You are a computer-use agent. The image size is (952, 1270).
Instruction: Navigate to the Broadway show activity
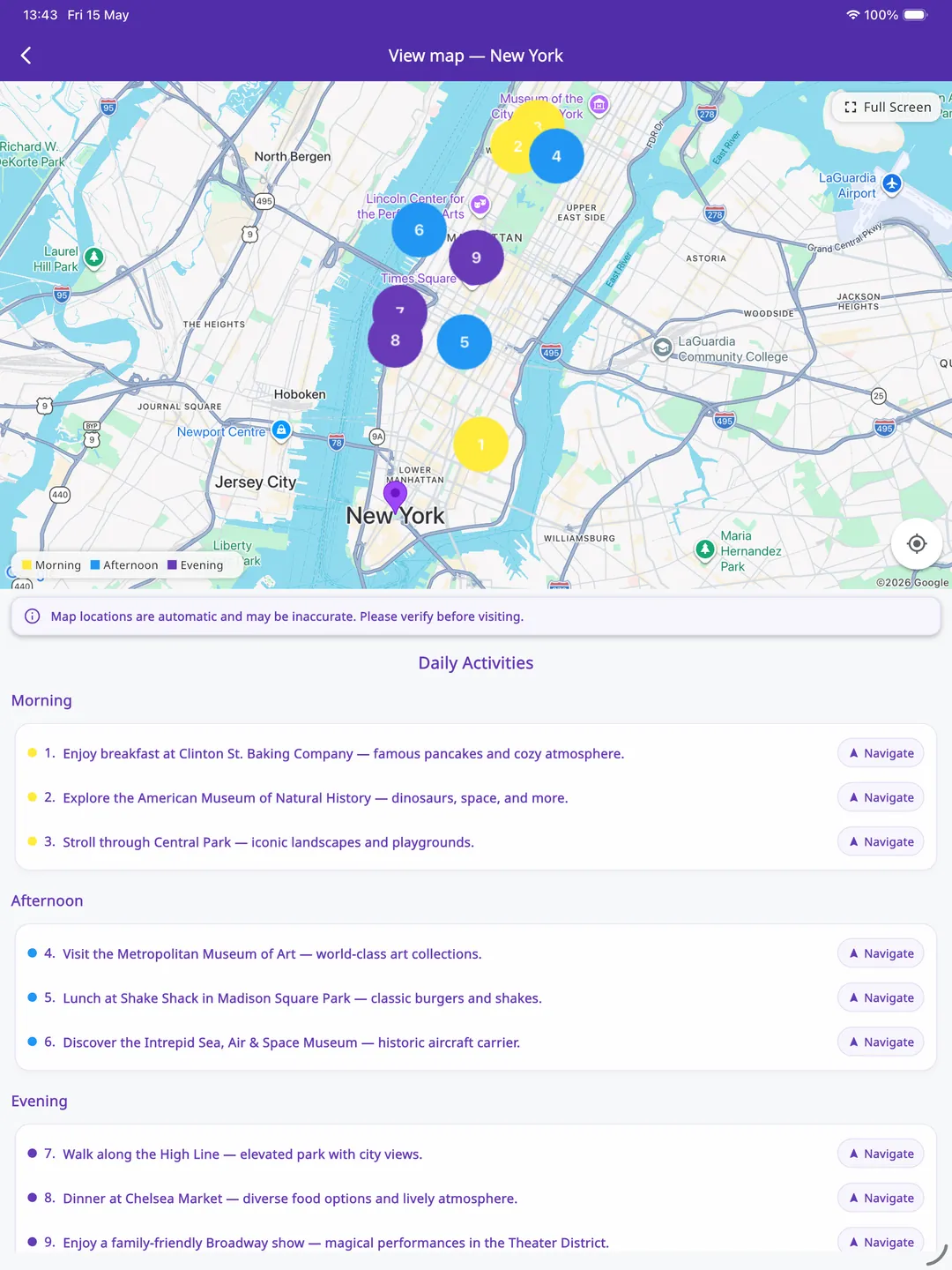click(x=881, y=1242)
